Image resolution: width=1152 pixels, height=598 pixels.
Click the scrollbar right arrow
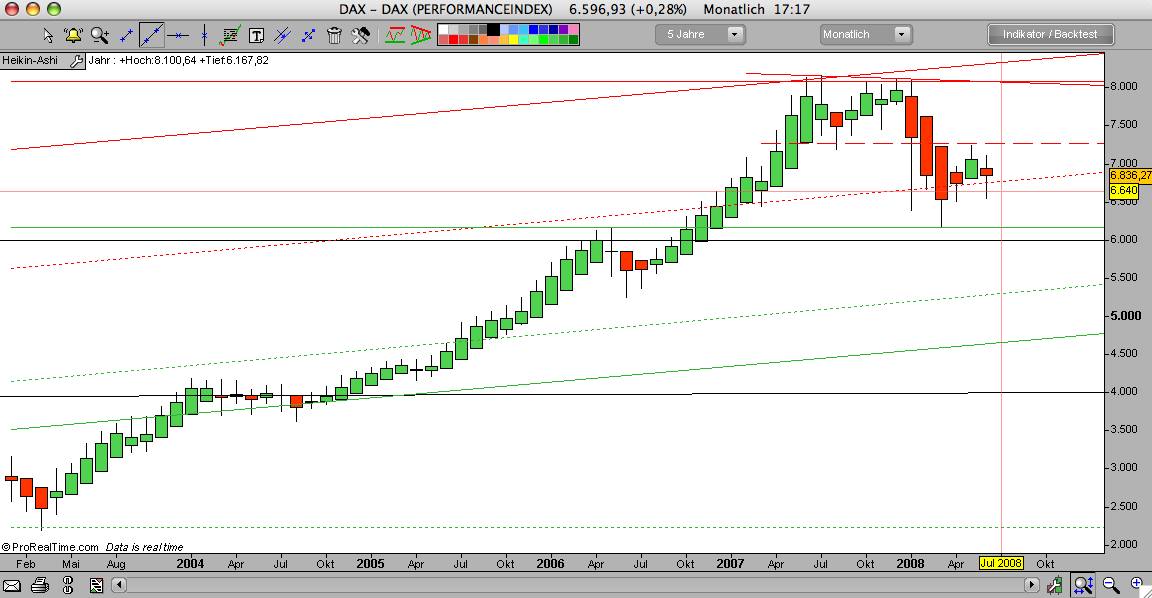[x=1032, y=586]
